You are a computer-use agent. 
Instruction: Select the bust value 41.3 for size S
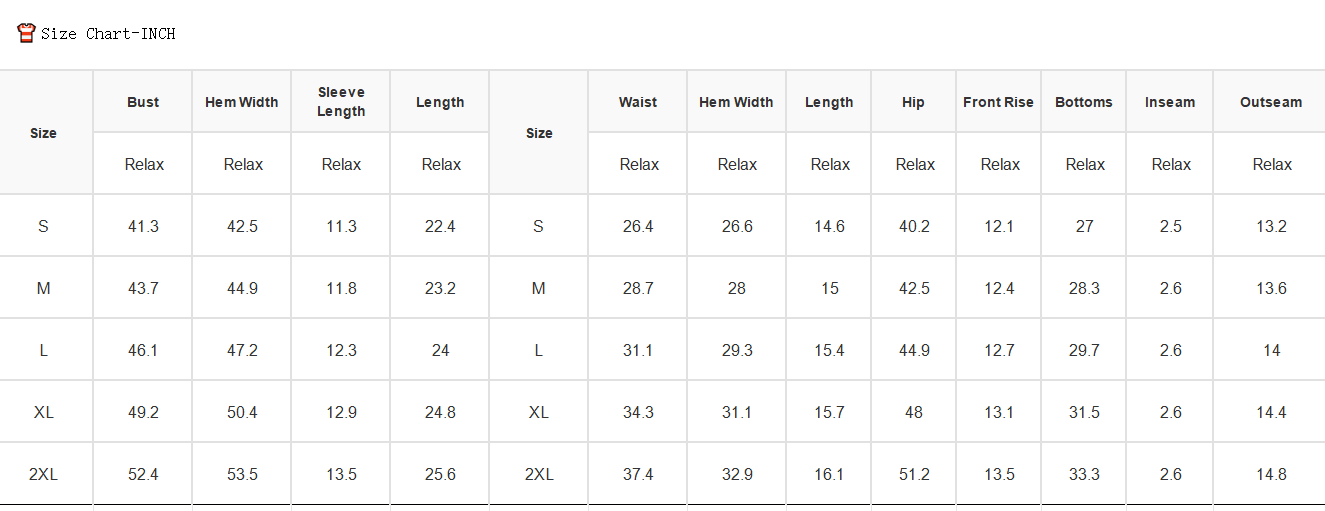(143, 226)
